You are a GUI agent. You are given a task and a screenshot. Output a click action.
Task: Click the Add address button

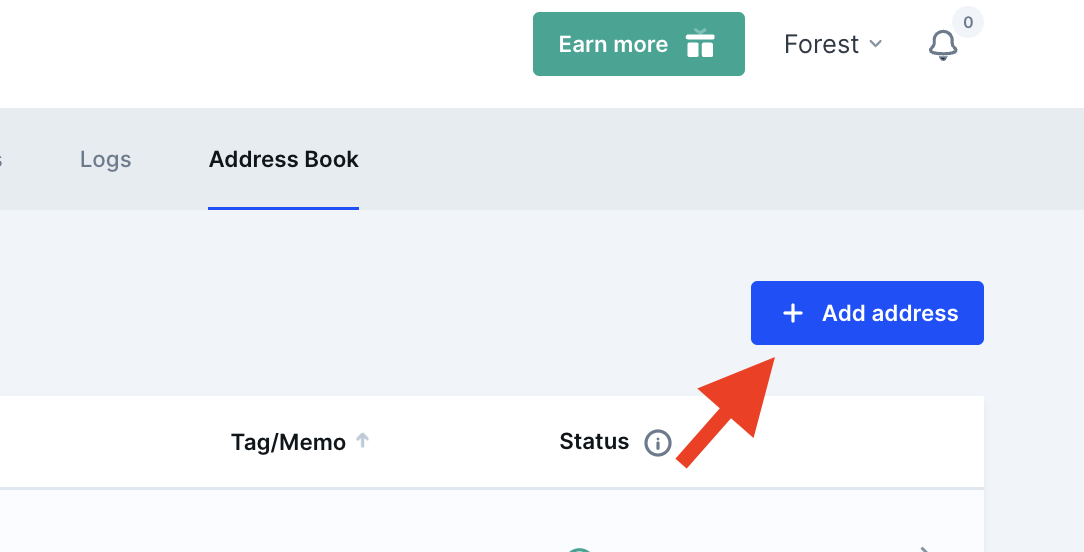(867, 313)
